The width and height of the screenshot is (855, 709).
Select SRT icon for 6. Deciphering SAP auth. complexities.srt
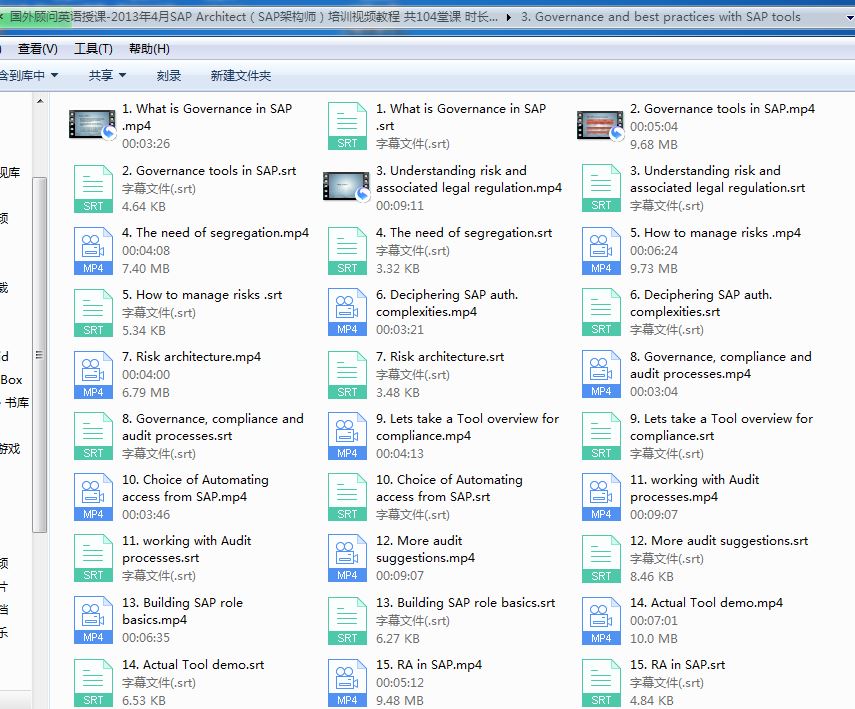(601, 312)
